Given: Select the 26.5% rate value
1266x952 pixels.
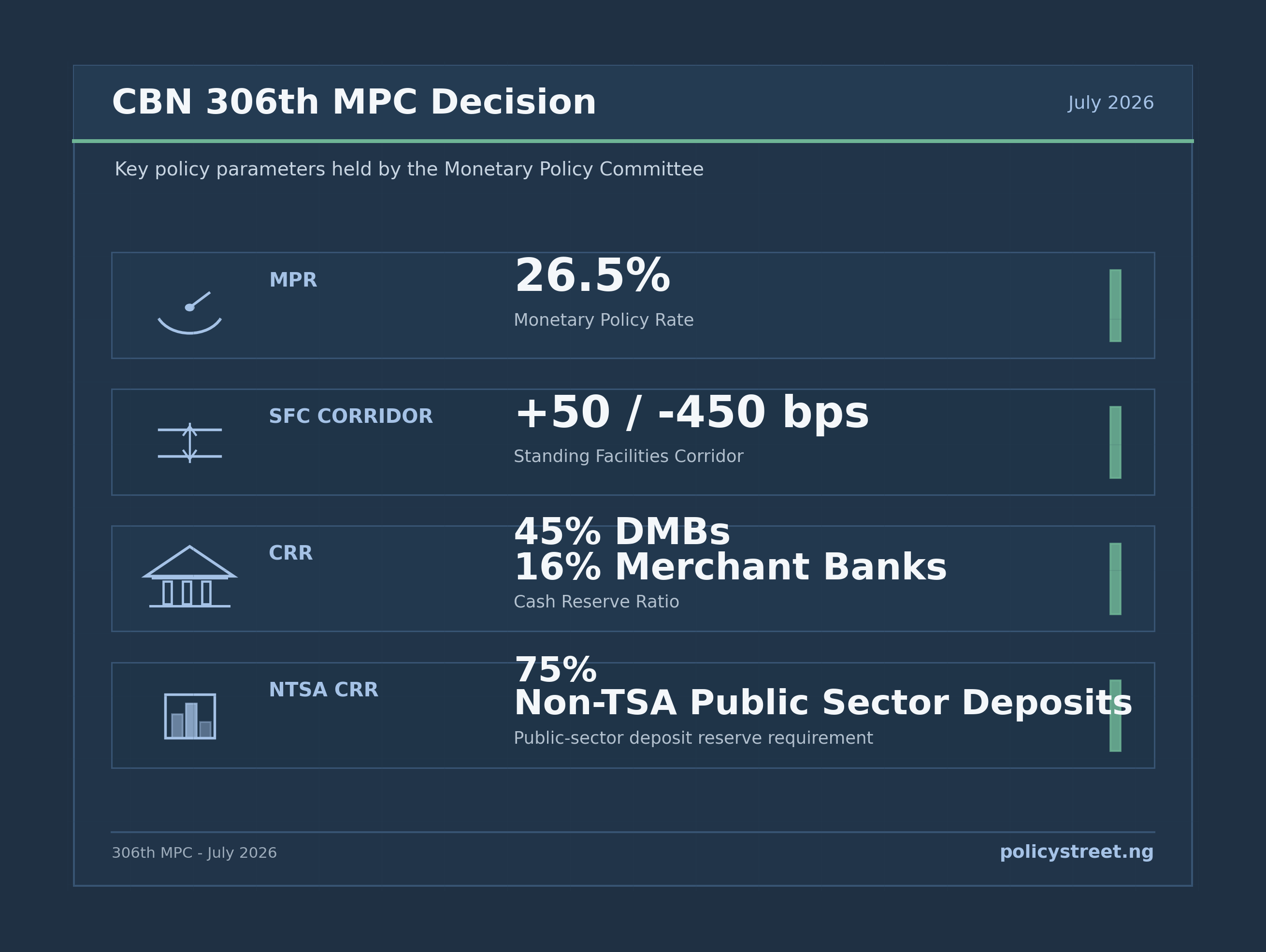Looking at the screenshot, I should (592, 276).
